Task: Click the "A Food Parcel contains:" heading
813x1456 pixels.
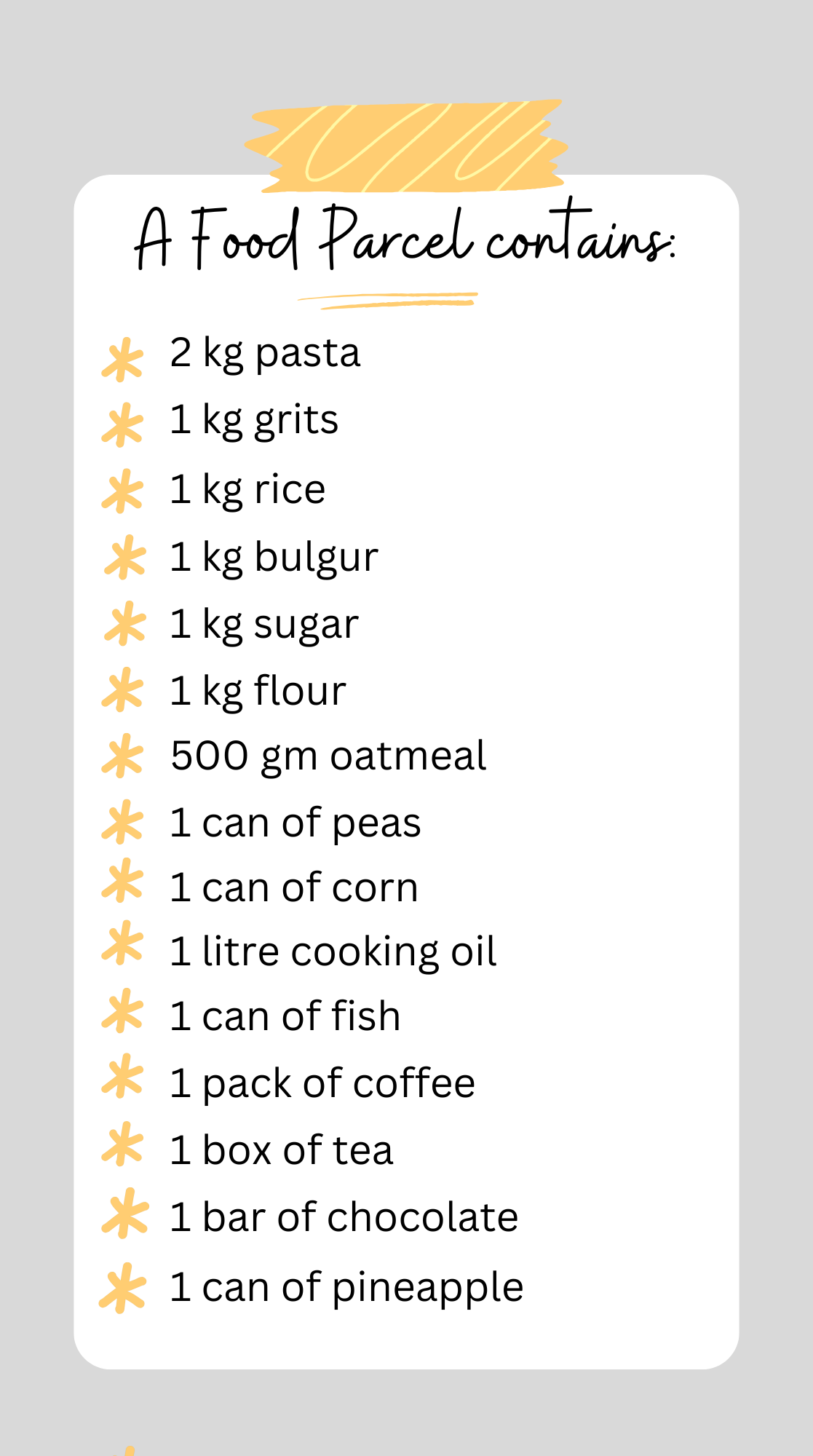Action: pyautogui.click(x=405, y=237)
